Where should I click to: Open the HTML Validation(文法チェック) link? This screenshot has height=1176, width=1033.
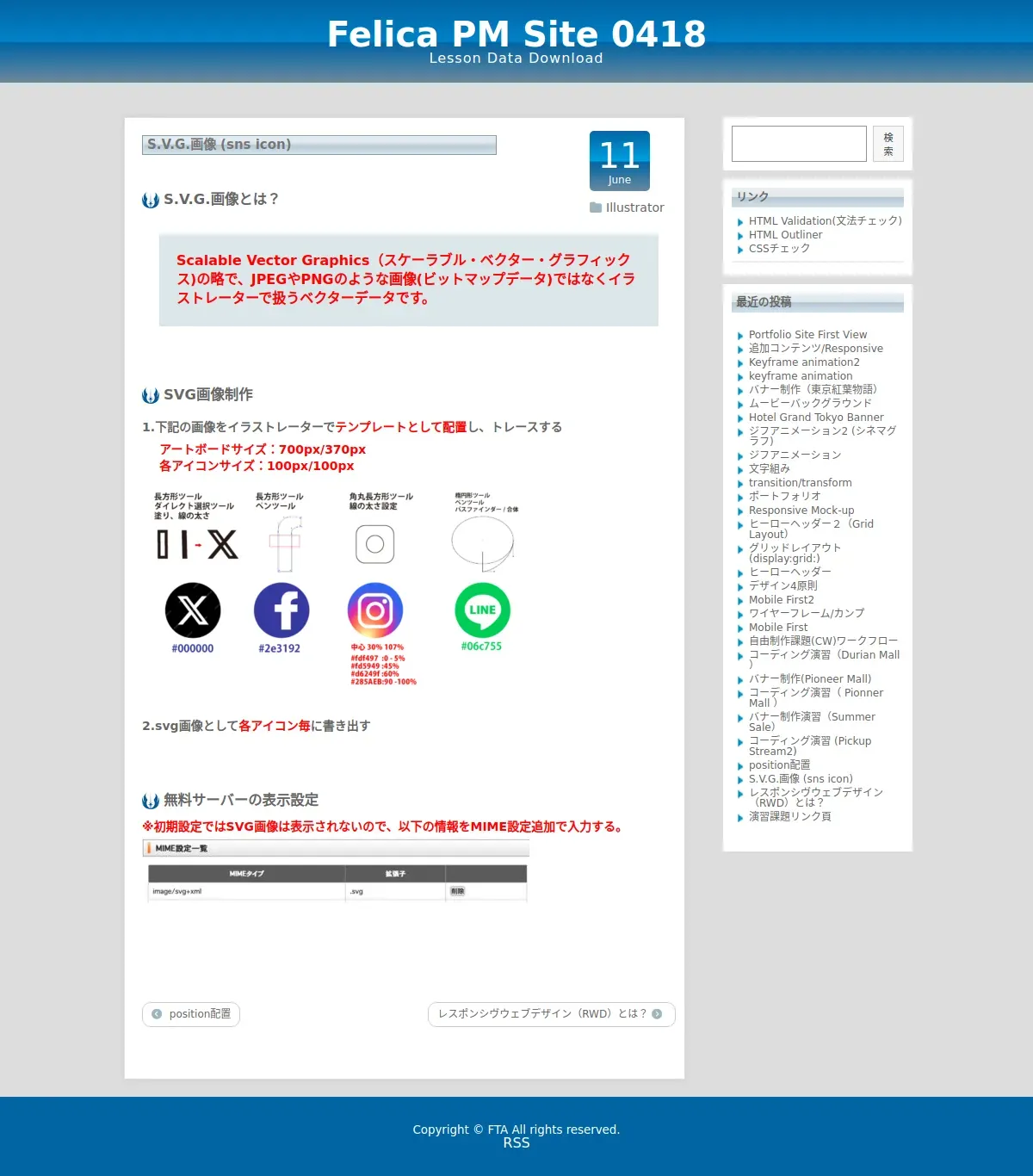click(x=825, y=221)
